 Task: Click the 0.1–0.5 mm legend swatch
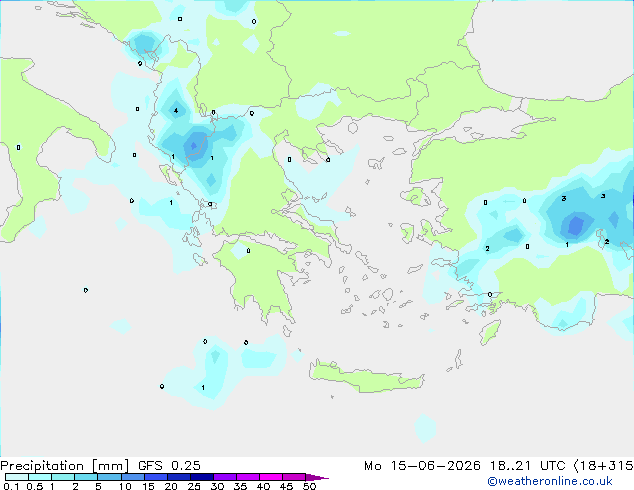coord(17,477)
